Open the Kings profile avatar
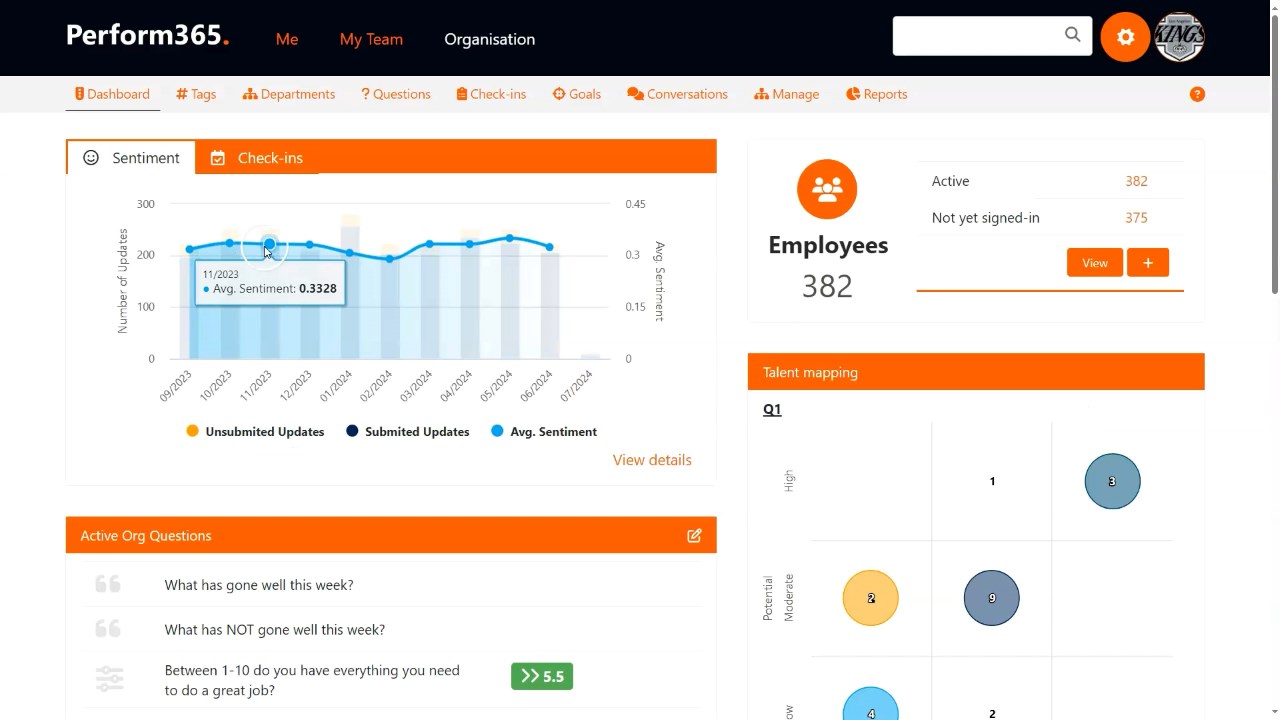Viewport: 1280px width, 720px height. coord(1180,37)
